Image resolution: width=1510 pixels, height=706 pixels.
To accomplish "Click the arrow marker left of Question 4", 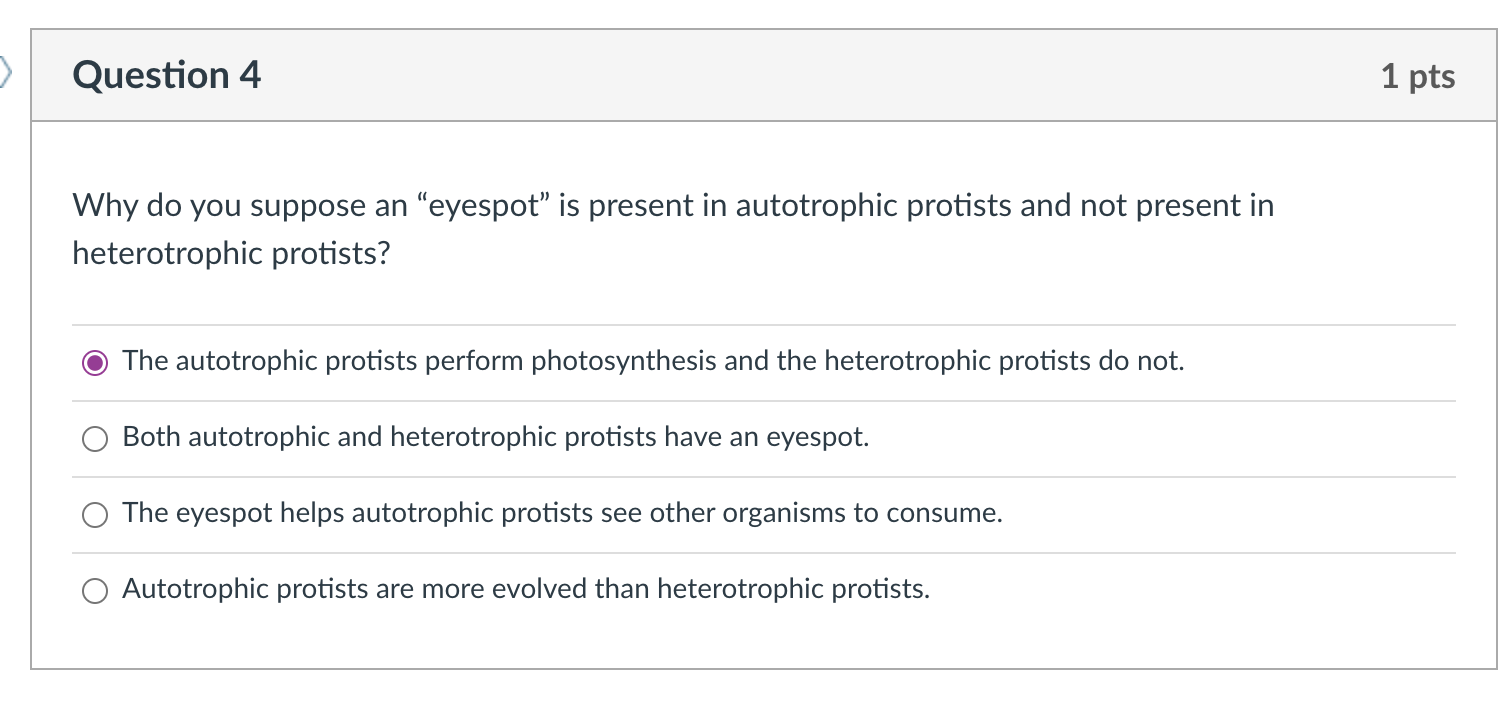I will click(6, 72).
